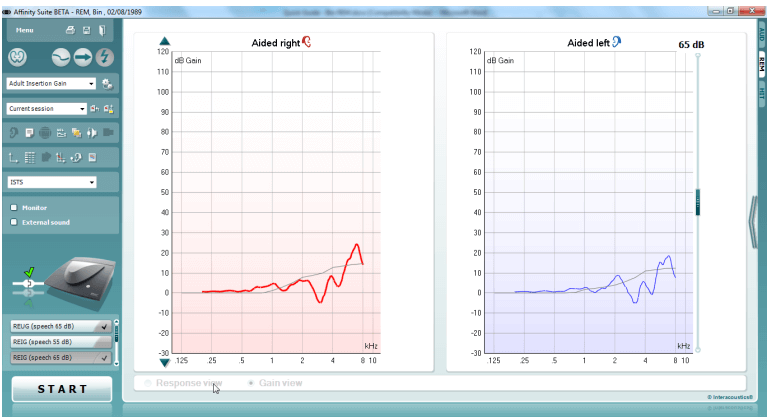Viewport: 767px width, 417px height.
Task: Click the Print icon
Action: (x=71, y=31)
